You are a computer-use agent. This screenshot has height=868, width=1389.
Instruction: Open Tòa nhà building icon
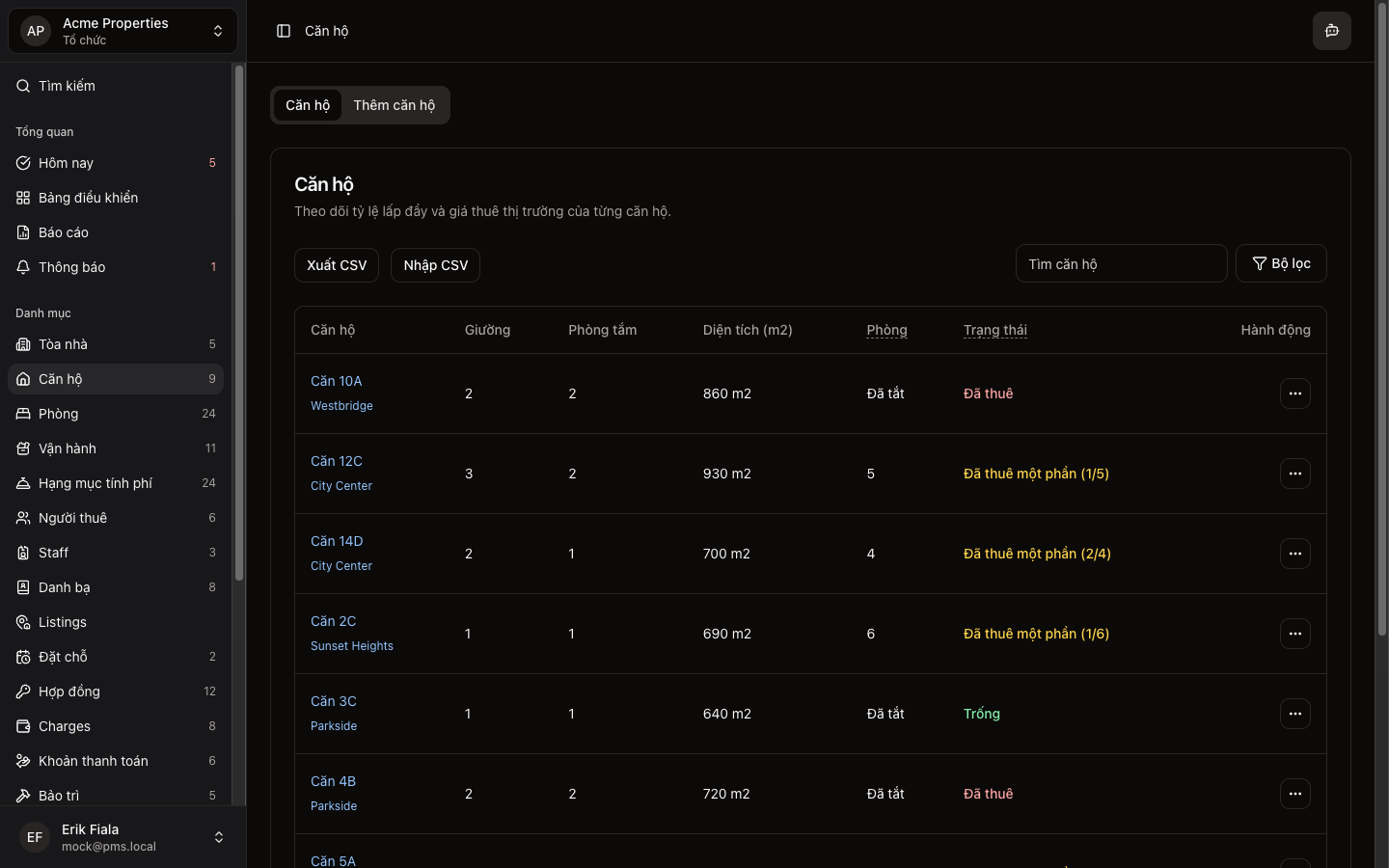pyautogui.click(x=23, y=344)
